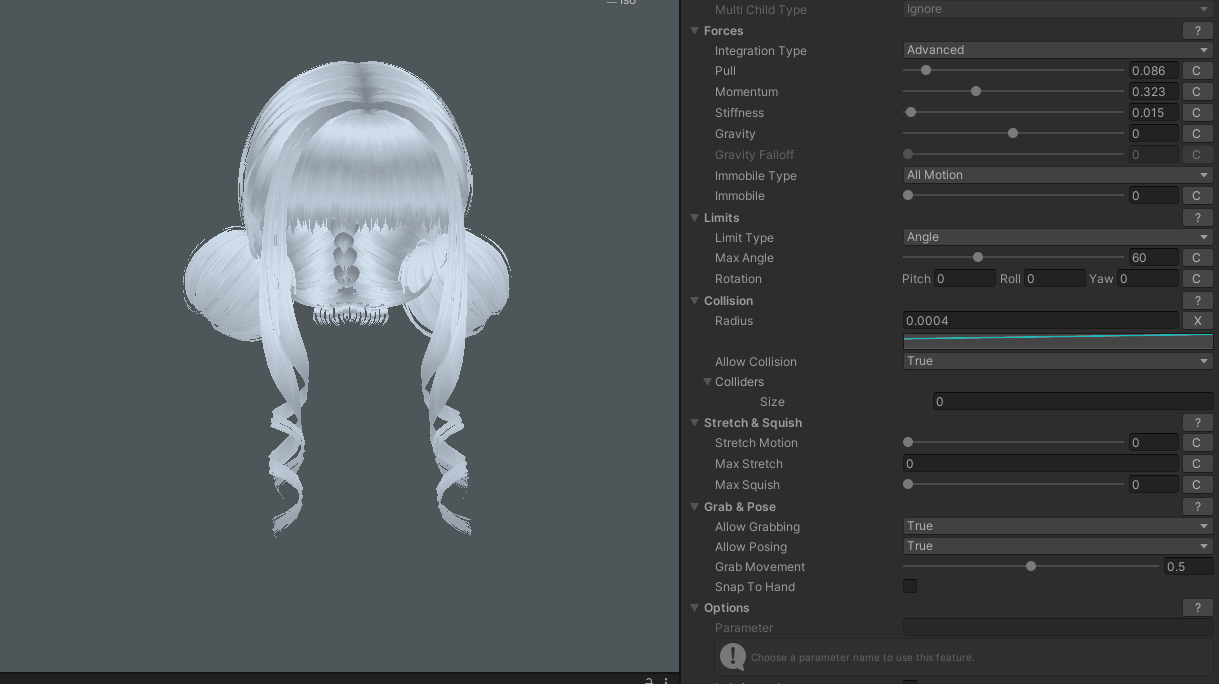Click the Stiffness slider handle
Image resolution: width=1219 pixels, height=684 pixels.
tap(911, 112)
